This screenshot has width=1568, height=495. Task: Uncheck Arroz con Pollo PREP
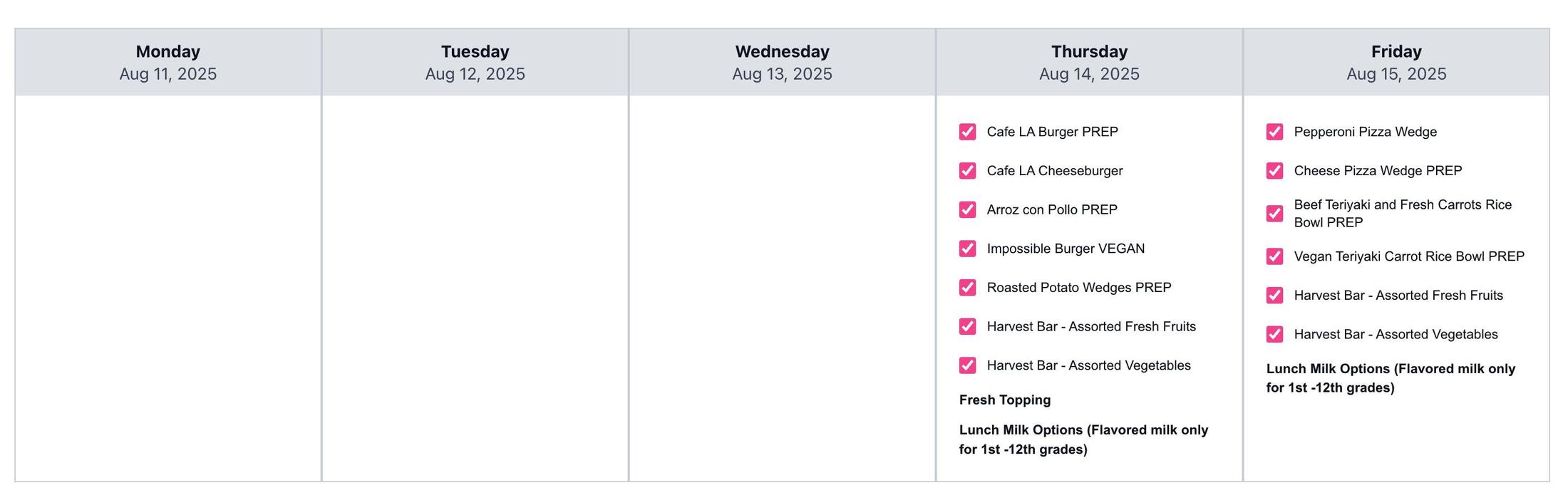[x=967, y=209]
